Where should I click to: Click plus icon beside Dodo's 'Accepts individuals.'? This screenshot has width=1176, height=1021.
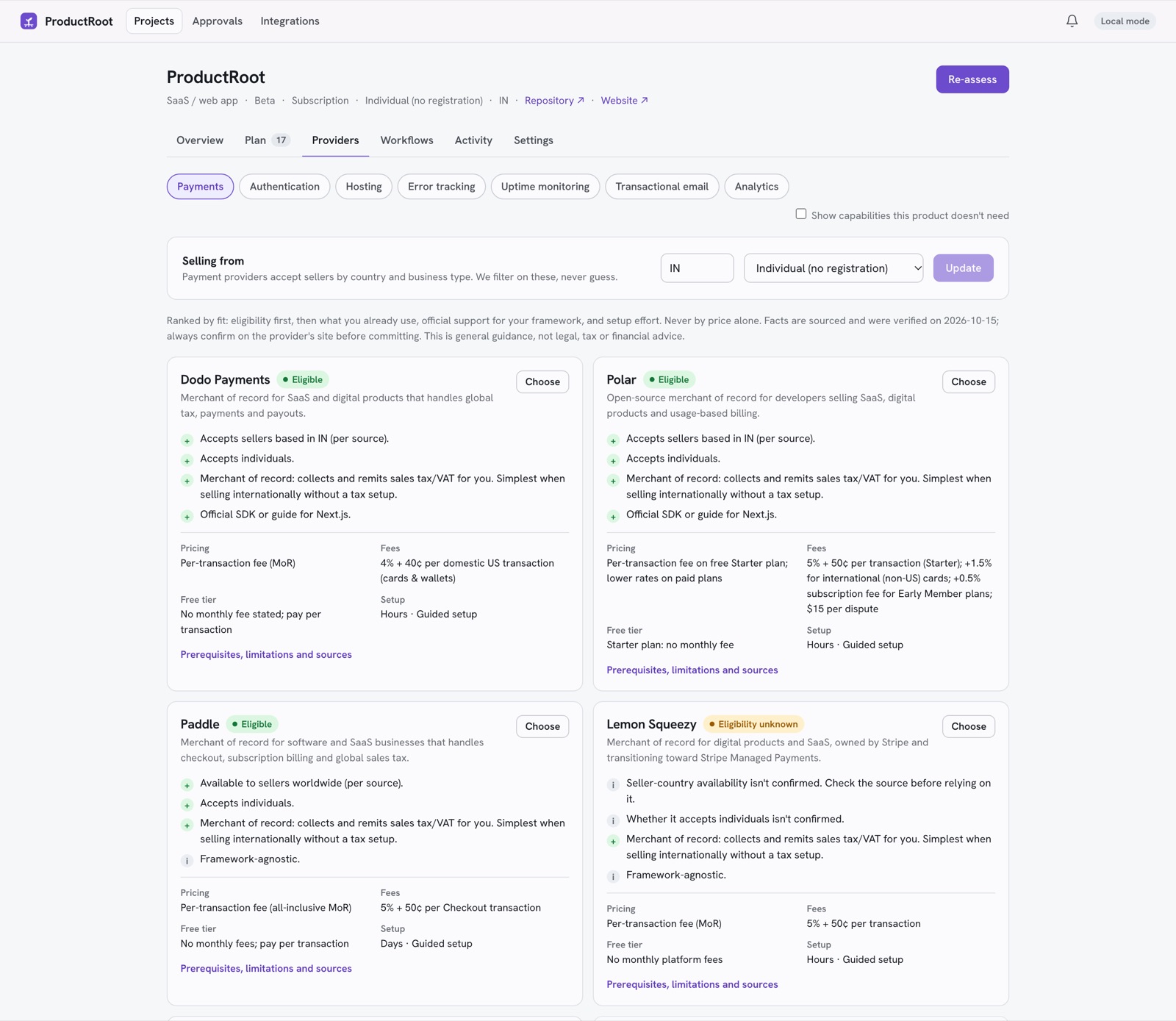[187, 460]
